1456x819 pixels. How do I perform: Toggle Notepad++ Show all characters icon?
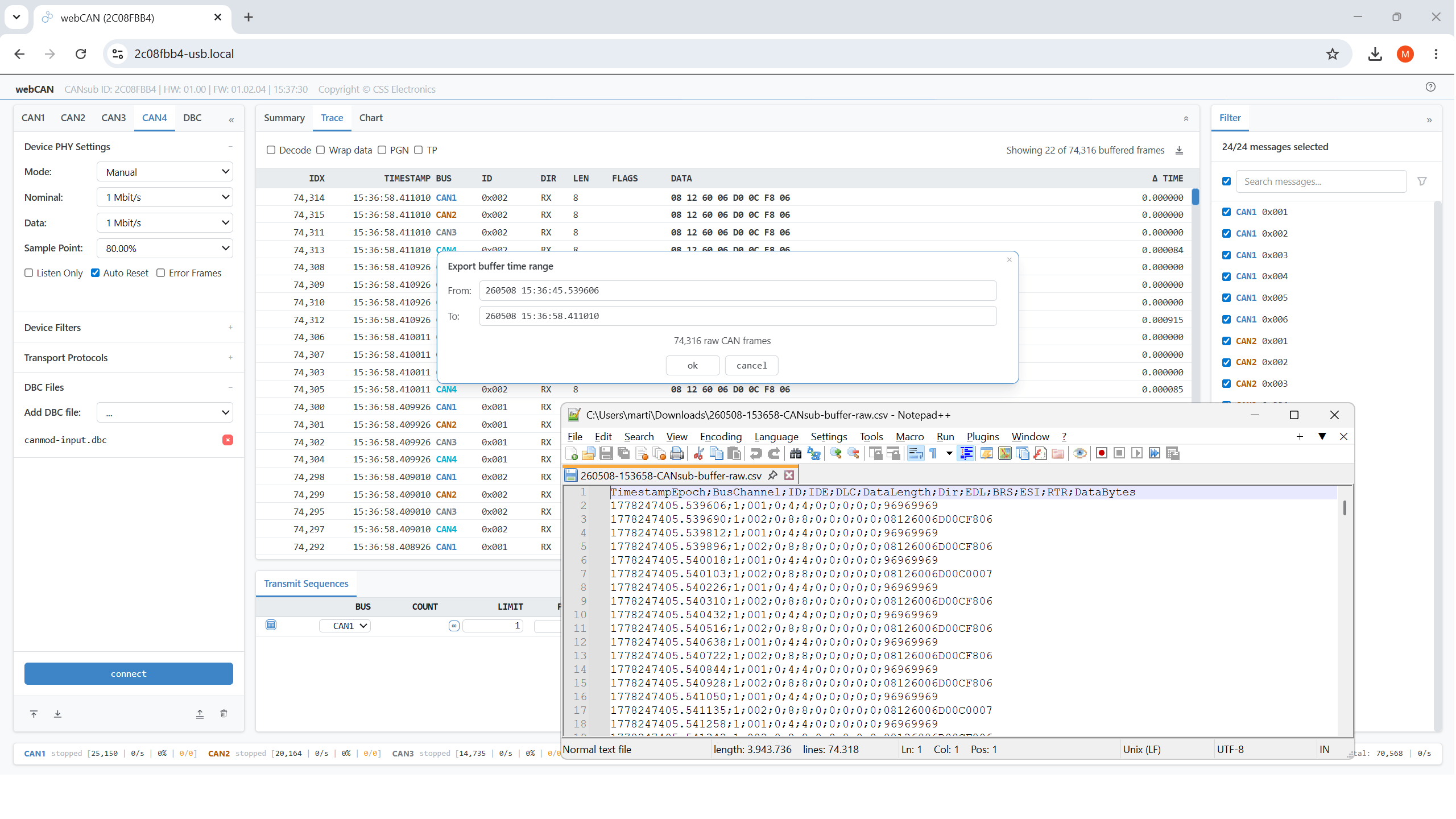click(933, 453)
